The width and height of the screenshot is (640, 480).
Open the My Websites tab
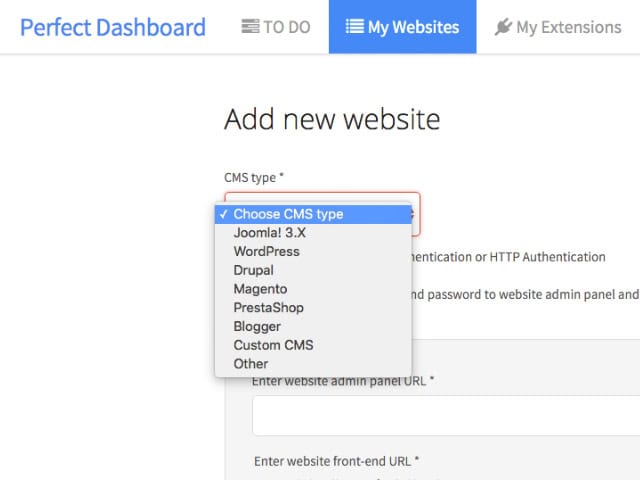pos(402,27)
